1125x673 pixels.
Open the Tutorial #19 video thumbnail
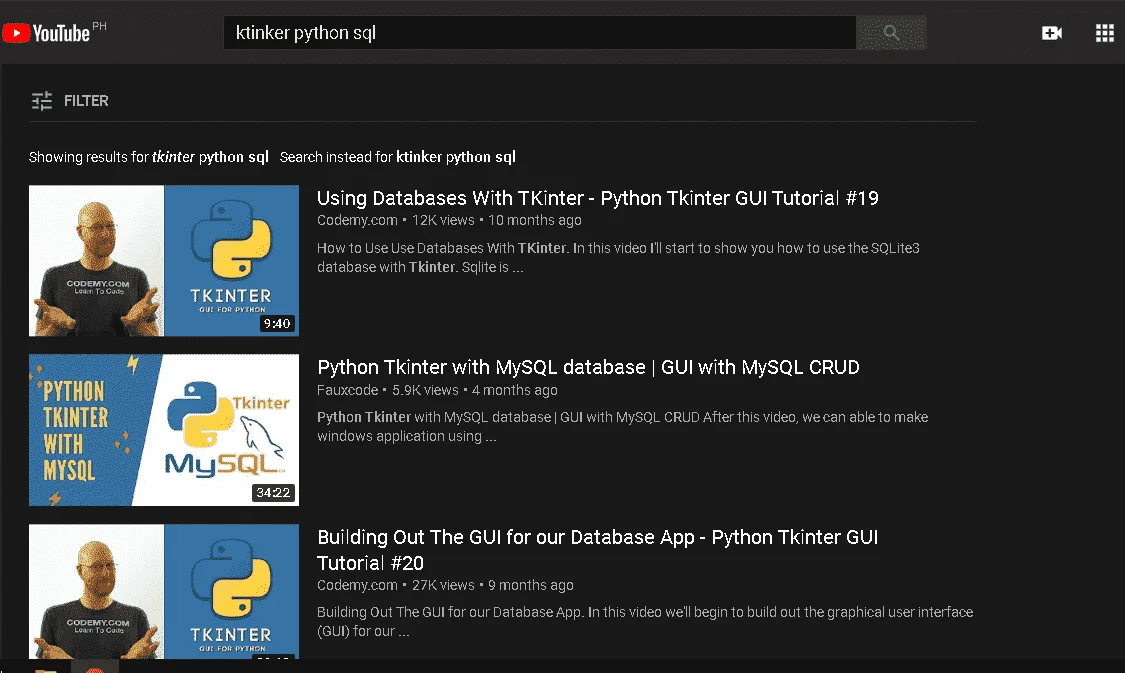point(164,260)
